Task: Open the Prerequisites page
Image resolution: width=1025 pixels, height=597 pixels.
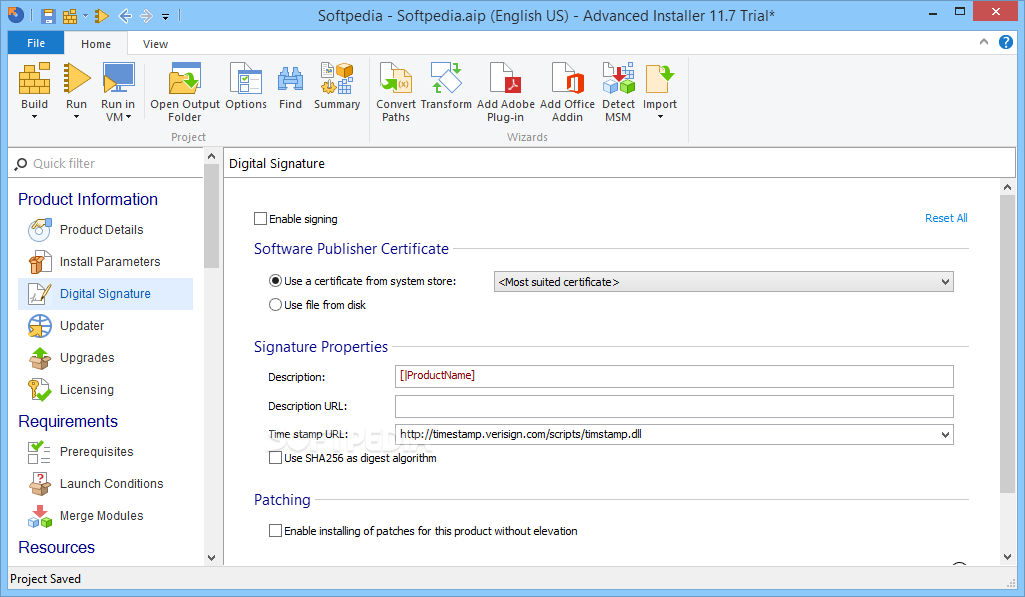Action: click(x=105, y=452)
